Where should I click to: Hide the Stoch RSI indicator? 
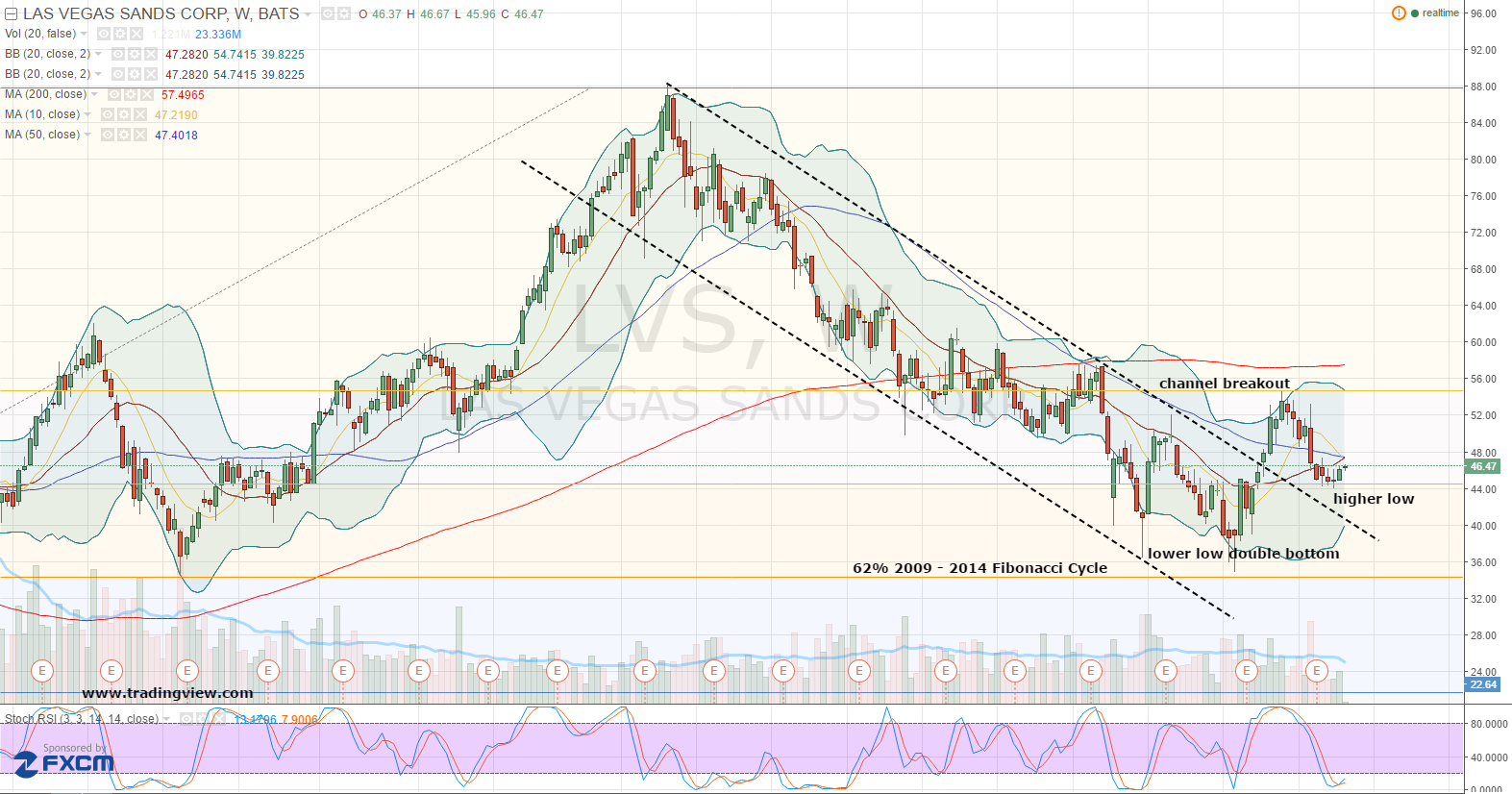(186, 719)
